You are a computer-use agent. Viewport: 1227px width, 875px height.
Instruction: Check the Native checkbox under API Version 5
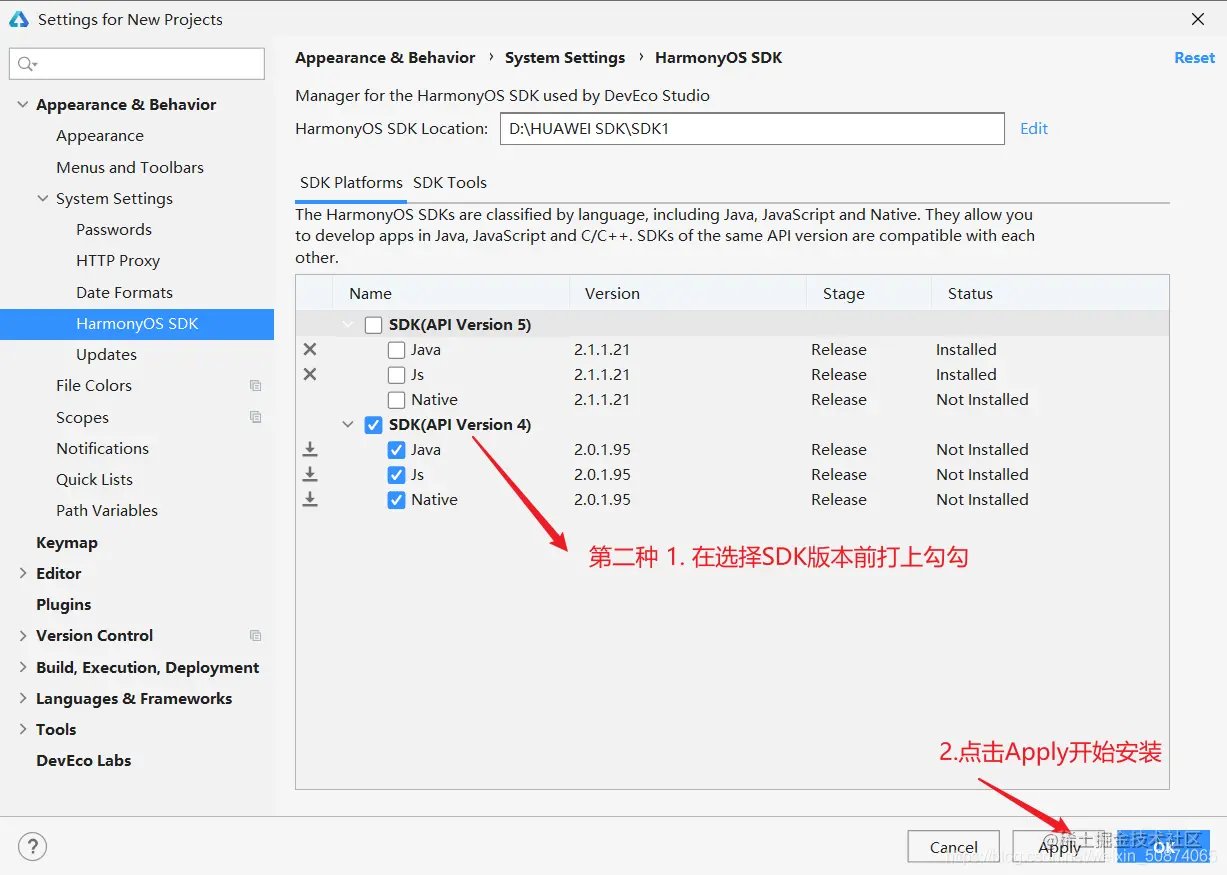(396, 399)
